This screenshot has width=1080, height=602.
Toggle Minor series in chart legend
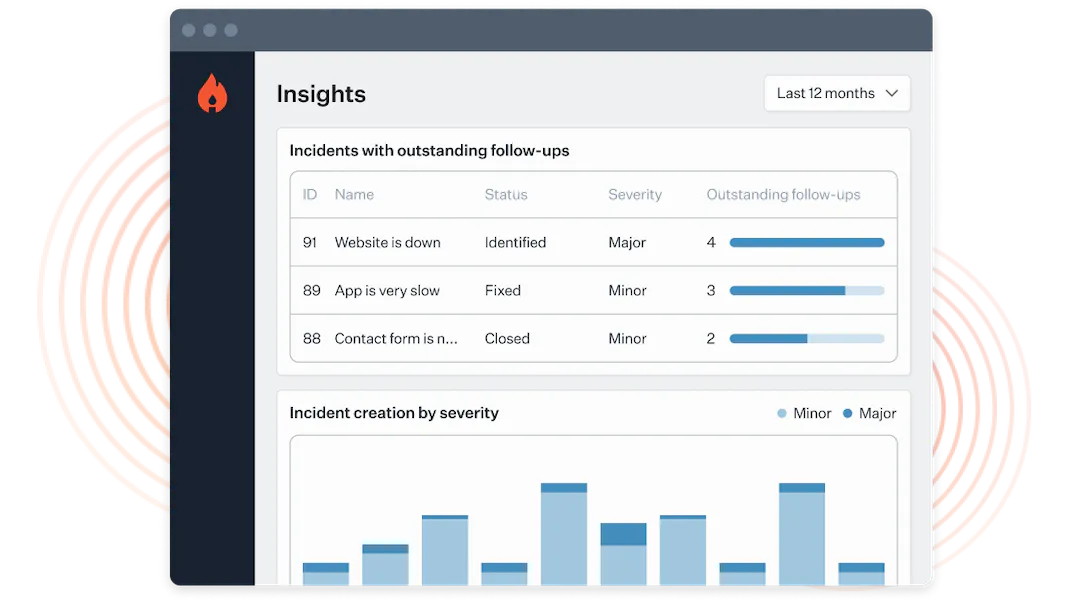(804, 413)
